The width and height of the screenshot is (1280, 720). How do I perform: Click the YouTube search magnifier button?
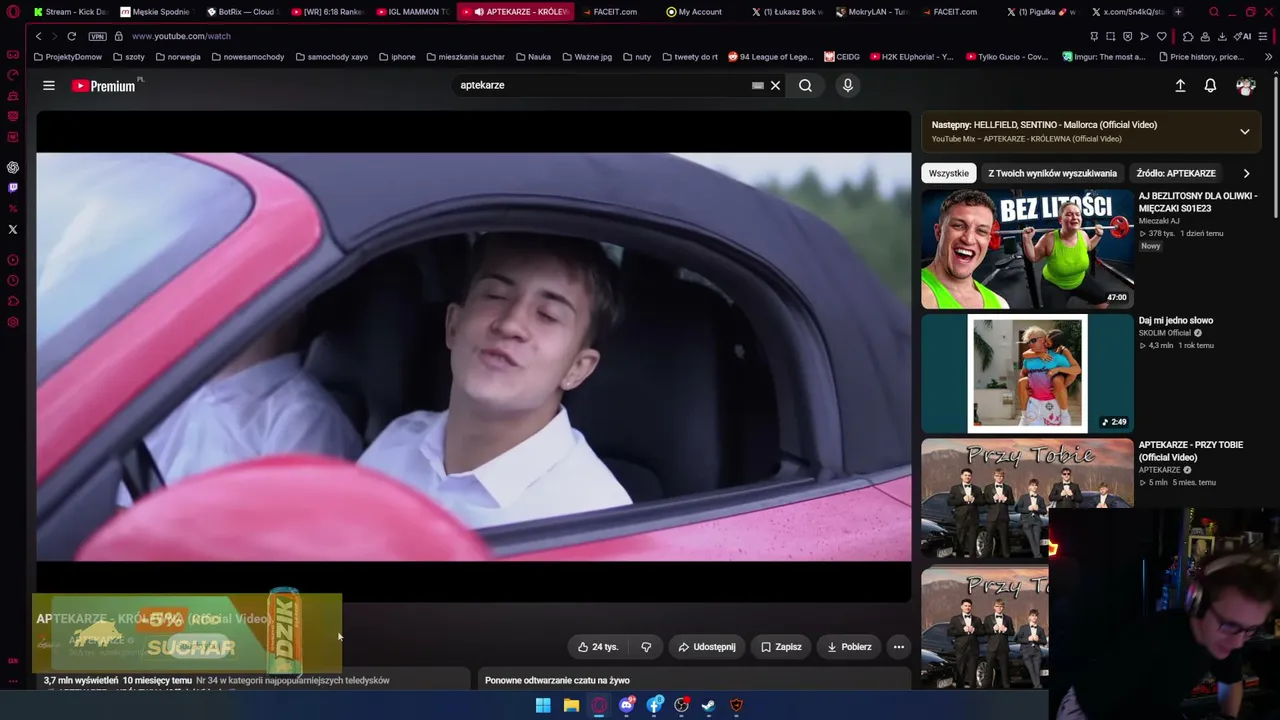(x=805, y=86)
